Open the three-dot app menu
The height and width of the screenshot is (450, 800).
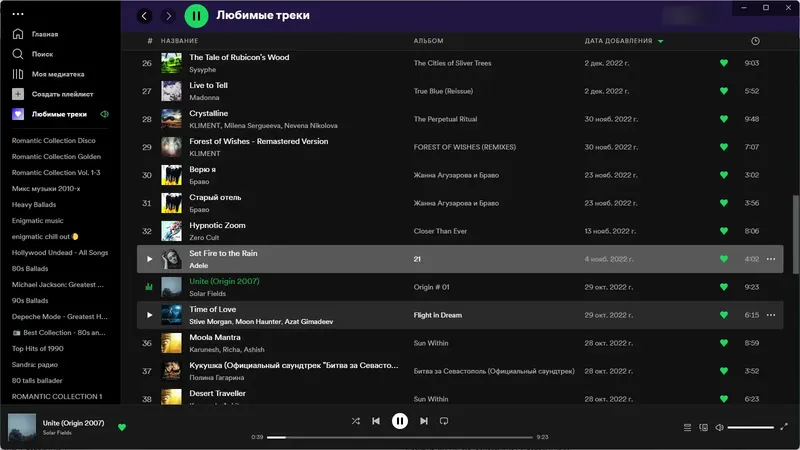click(18, 14)
